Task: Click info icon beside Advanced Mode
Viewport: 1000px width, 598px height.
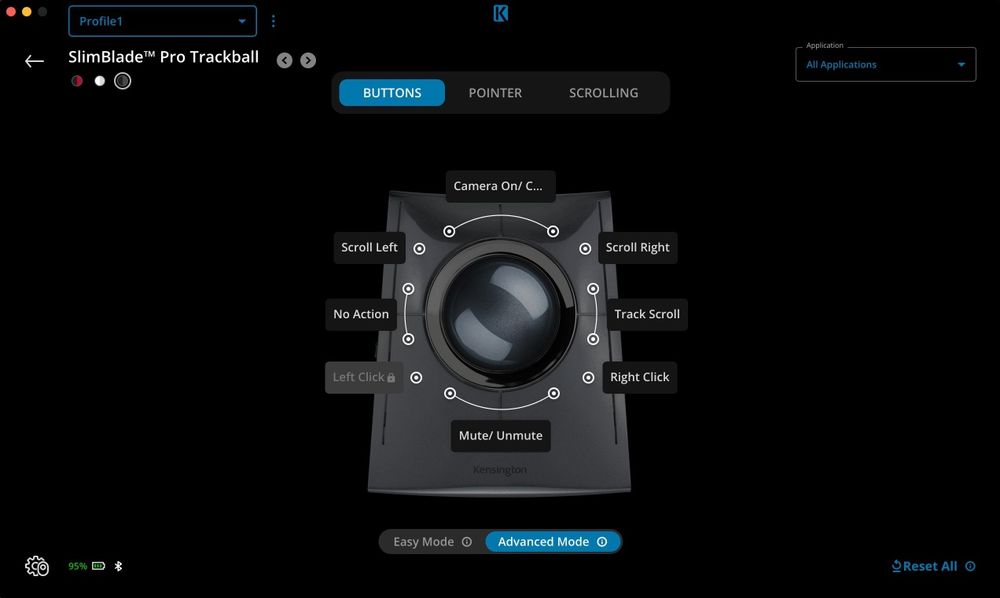Action: [x=602, y=542]
